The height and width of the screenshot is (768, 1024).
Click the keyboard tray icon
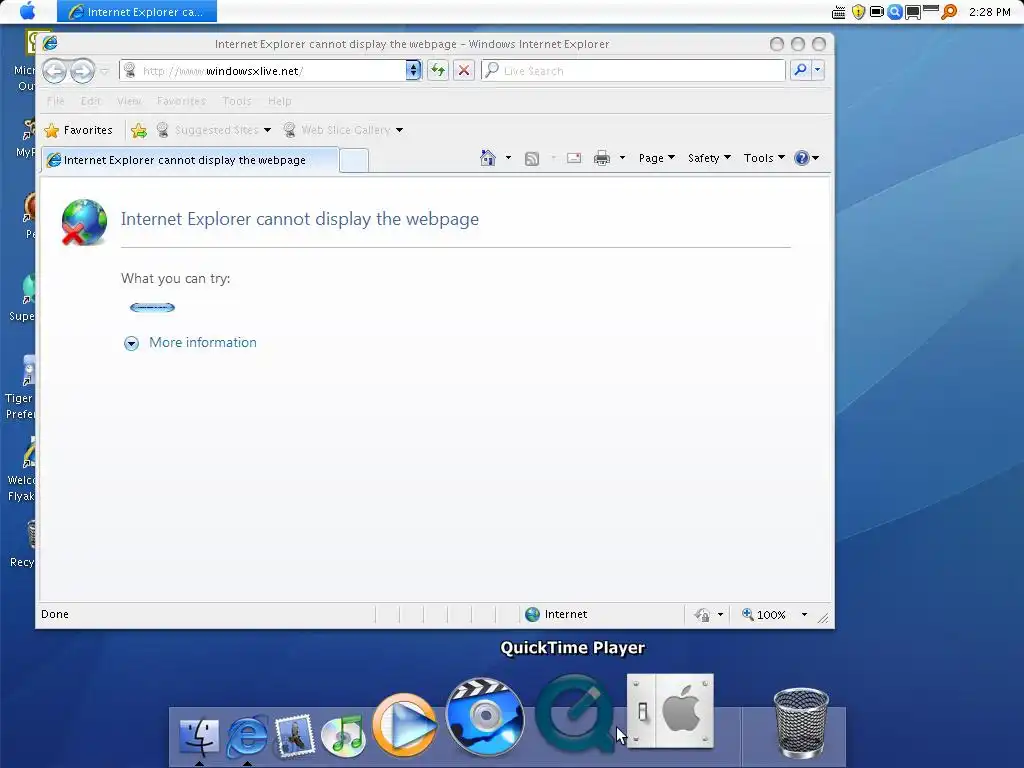(x=839, y=12)
